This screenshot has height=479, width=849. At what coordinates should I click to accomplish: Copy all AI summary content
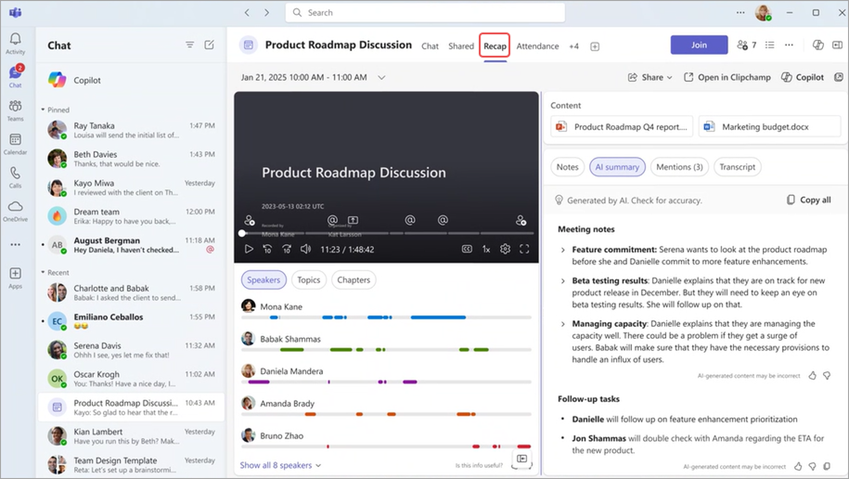tap(808, 200)
